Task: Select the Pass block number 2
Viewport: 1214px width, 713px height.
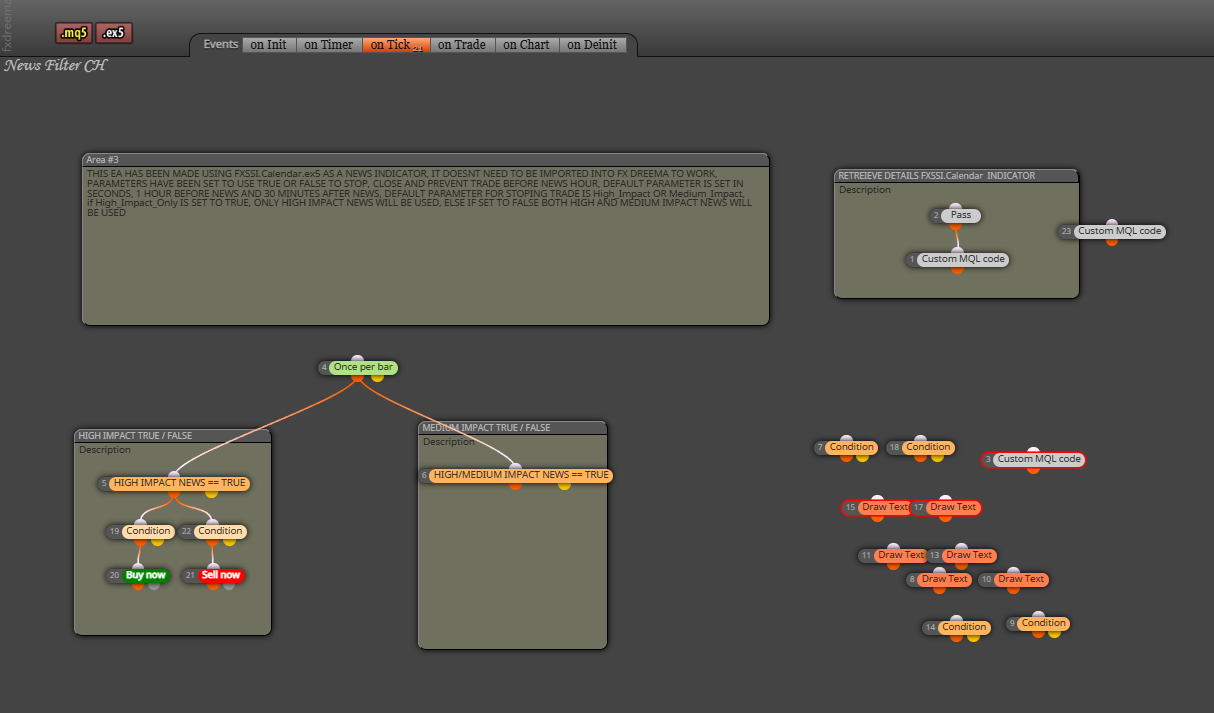Action: 961,215
